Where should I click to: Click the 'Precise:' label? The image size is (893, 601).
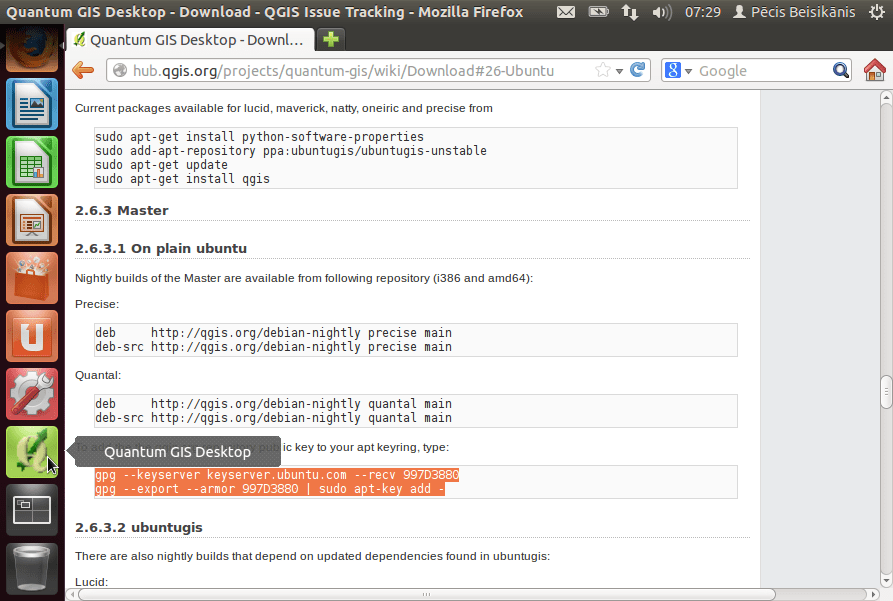click(97, 304)
